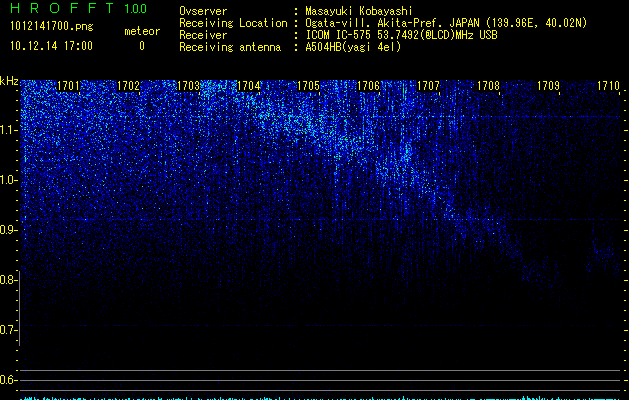
Task: Click the Ovserver field label
Action: (x=203, y=12)
